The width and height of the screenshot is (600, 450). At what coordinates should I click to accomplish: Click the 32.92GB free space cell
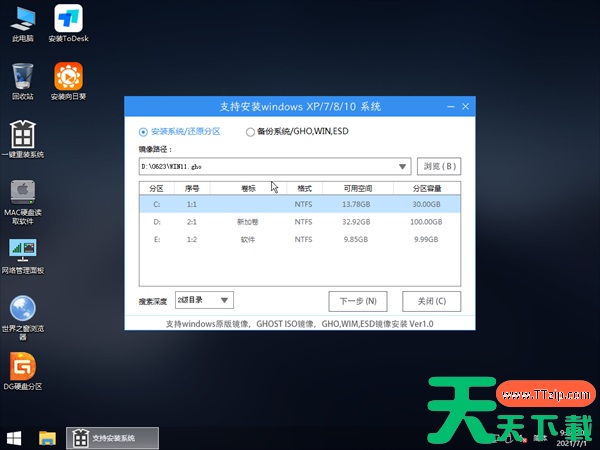[356, 222]
